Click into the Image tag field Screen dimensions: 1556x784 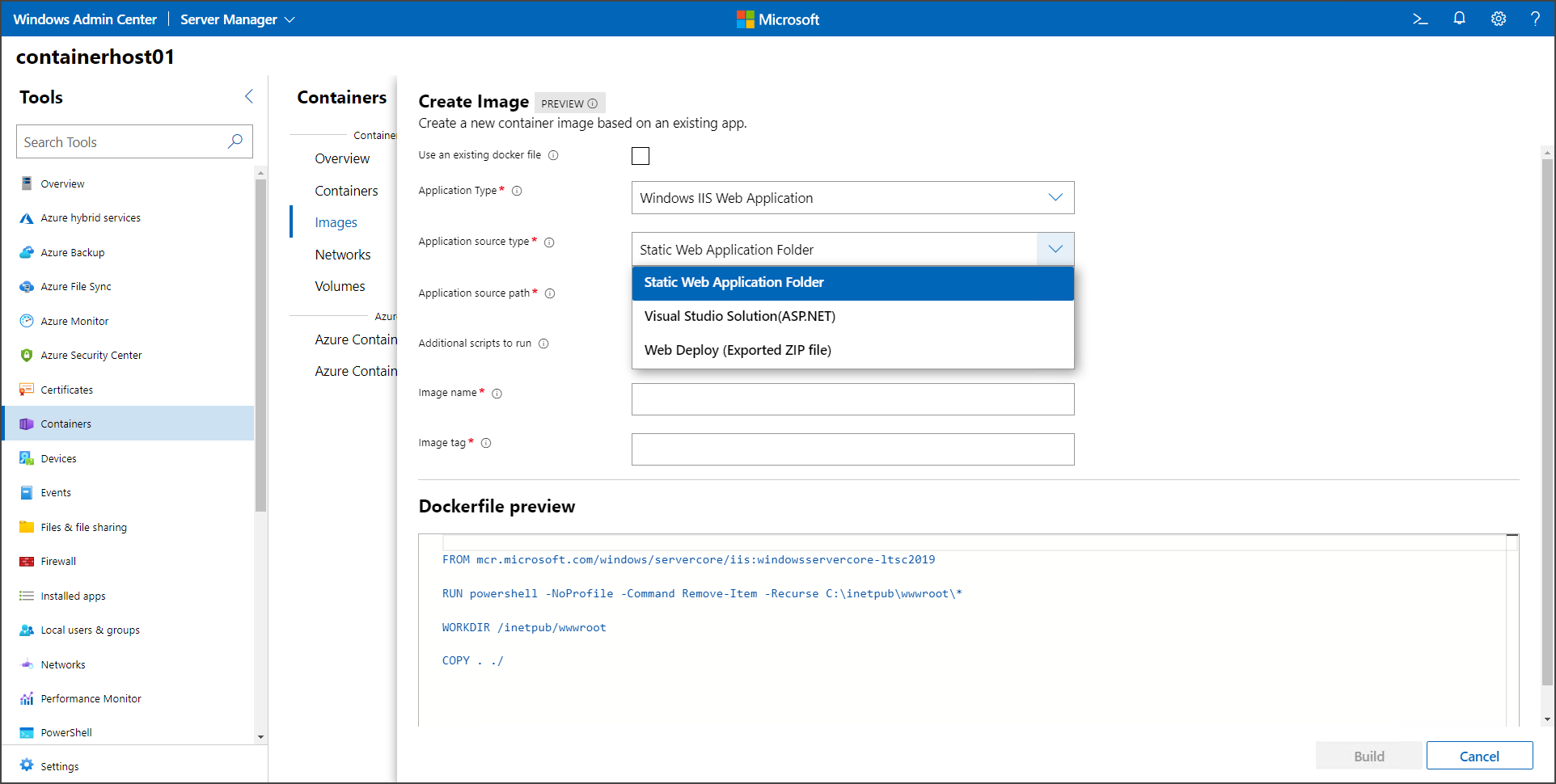pos(852,449)
